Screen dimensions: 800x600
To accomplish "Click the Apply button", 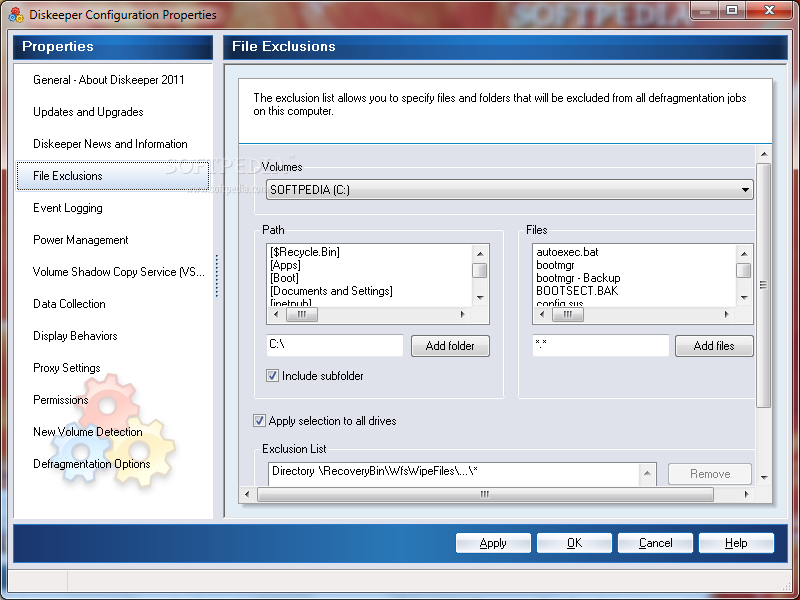I will click(x=493, y=543).
